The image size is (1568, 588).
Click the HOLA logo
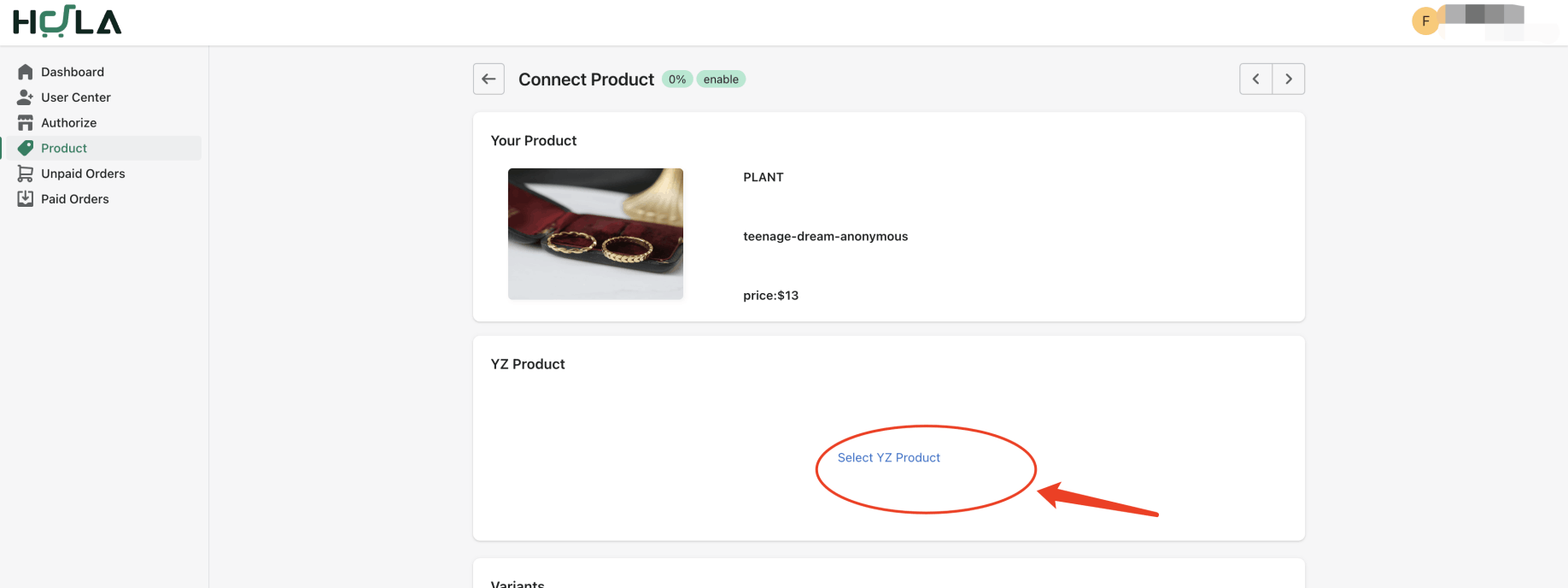coord(67,21)
